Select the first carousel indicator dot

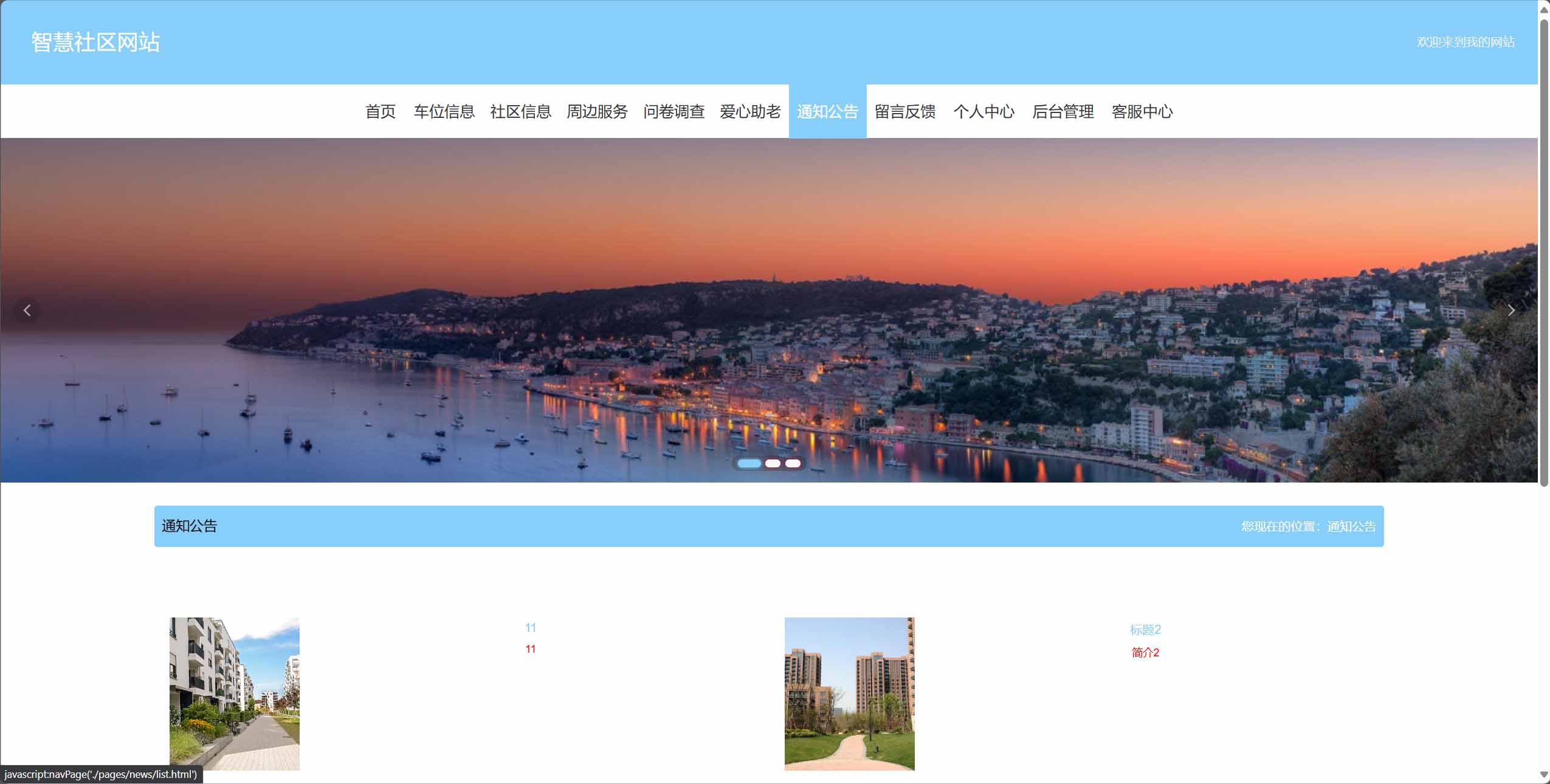pyautogui.click(x=749, y=463)
